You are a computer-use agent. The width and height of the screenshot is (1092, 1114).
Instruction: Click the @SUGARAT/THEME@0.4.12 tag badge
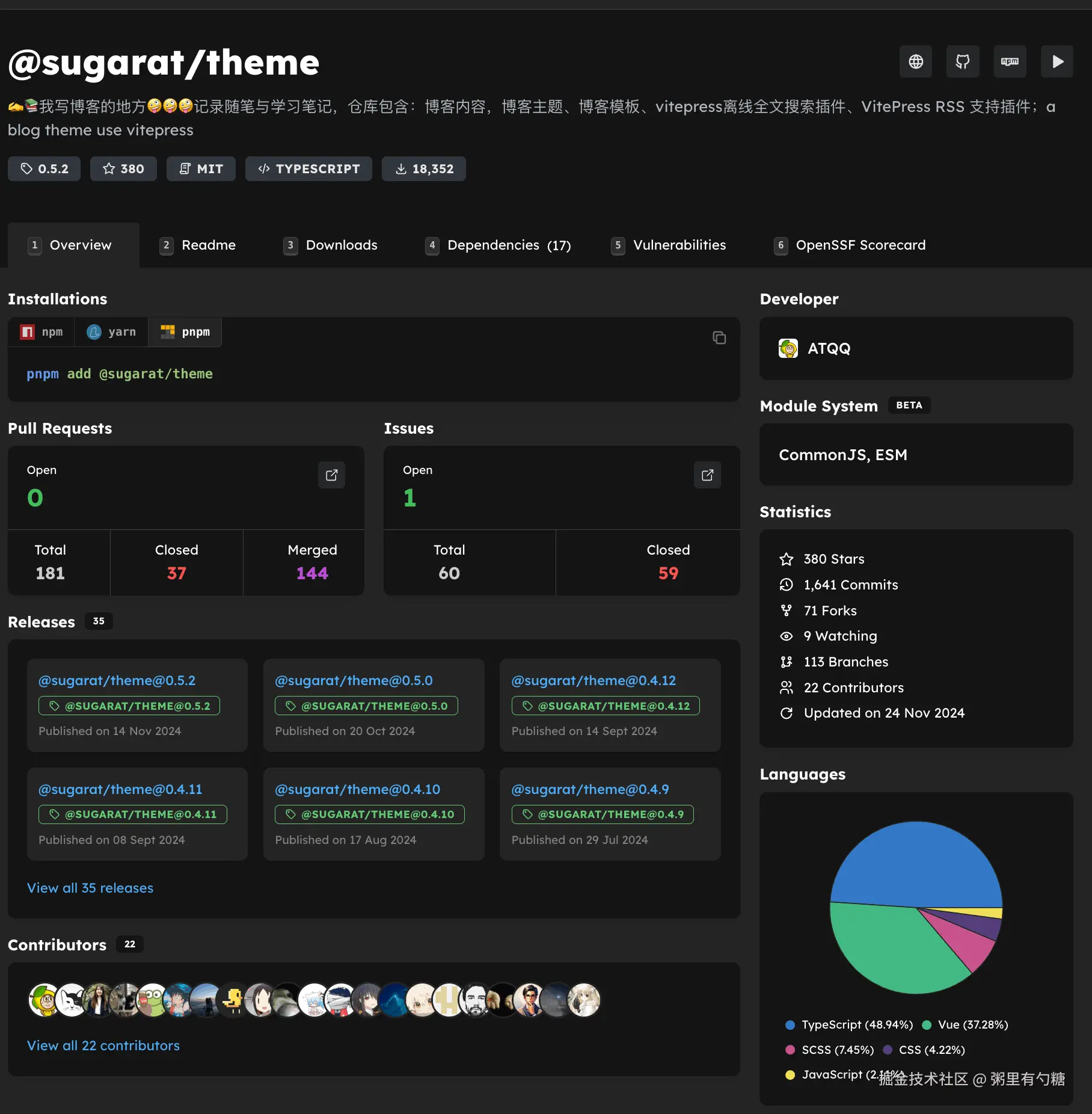pos(606,706)
